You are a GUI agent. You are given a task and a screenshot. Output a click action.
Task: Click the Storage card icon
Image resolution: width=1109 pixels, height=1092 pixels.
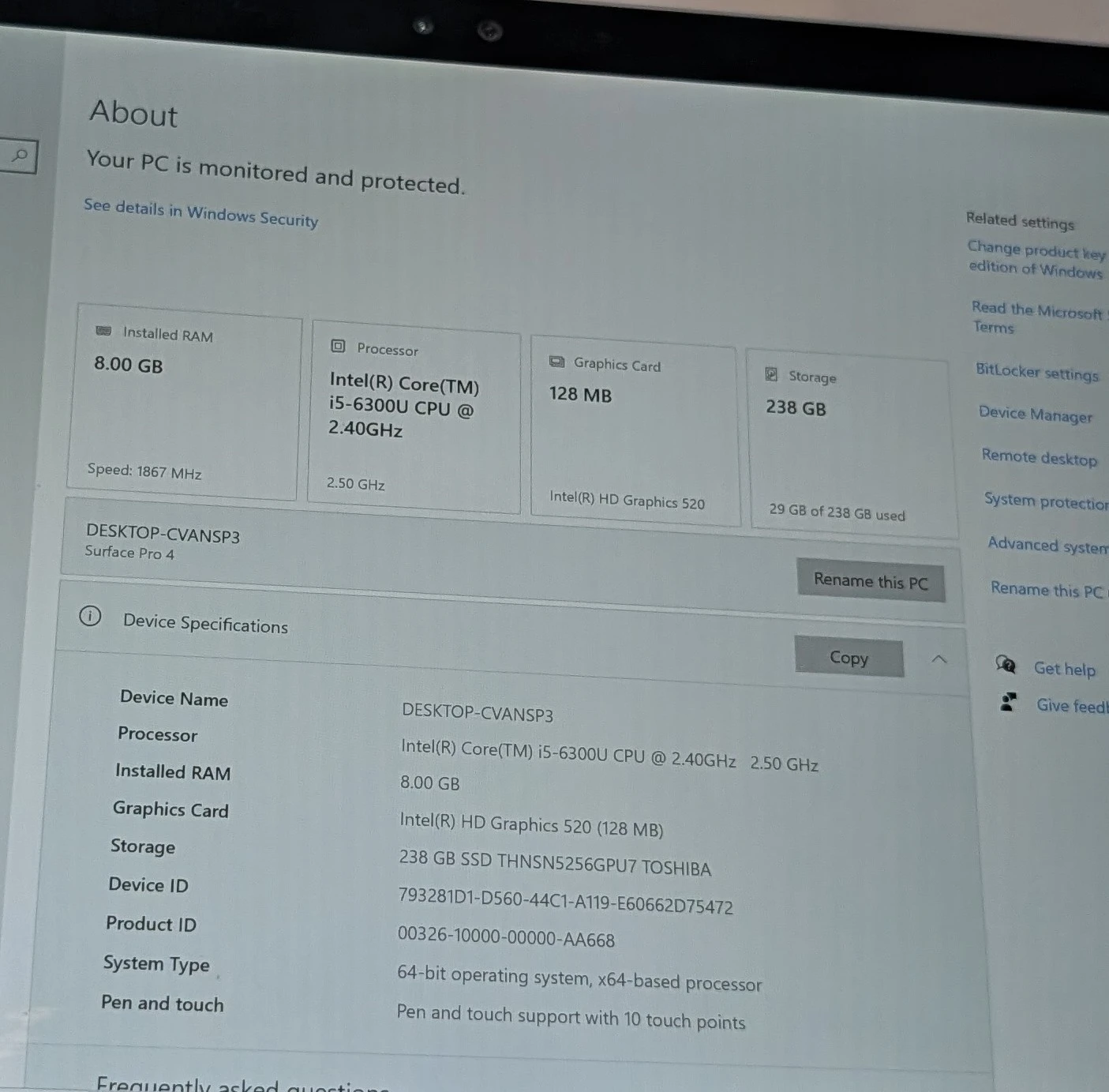[771, 374]
